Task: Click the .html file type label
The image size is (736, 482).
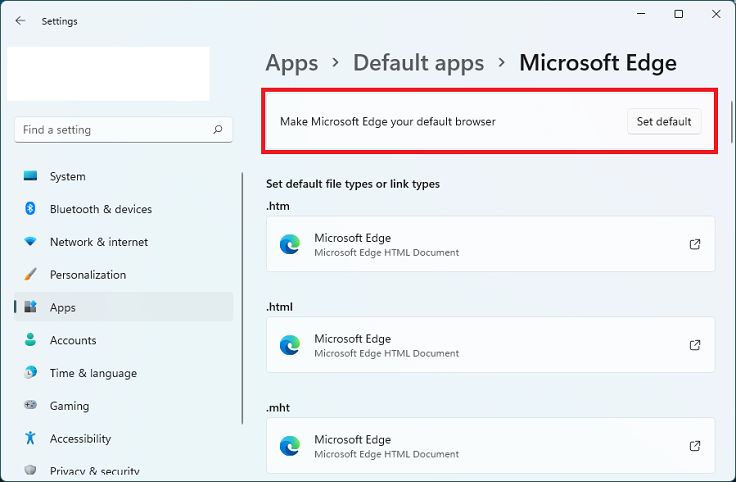Action: (x=279, y=306)
